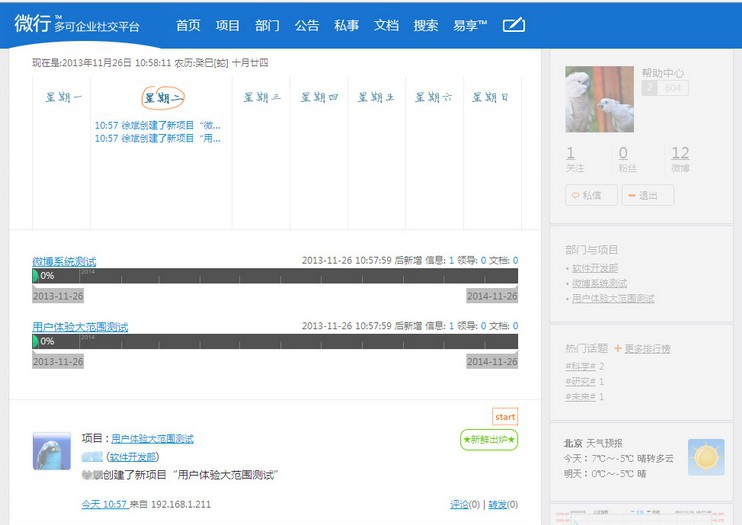
Task: Click 文档 count for 用户体验大范围测试
Action: click(515, 326)
